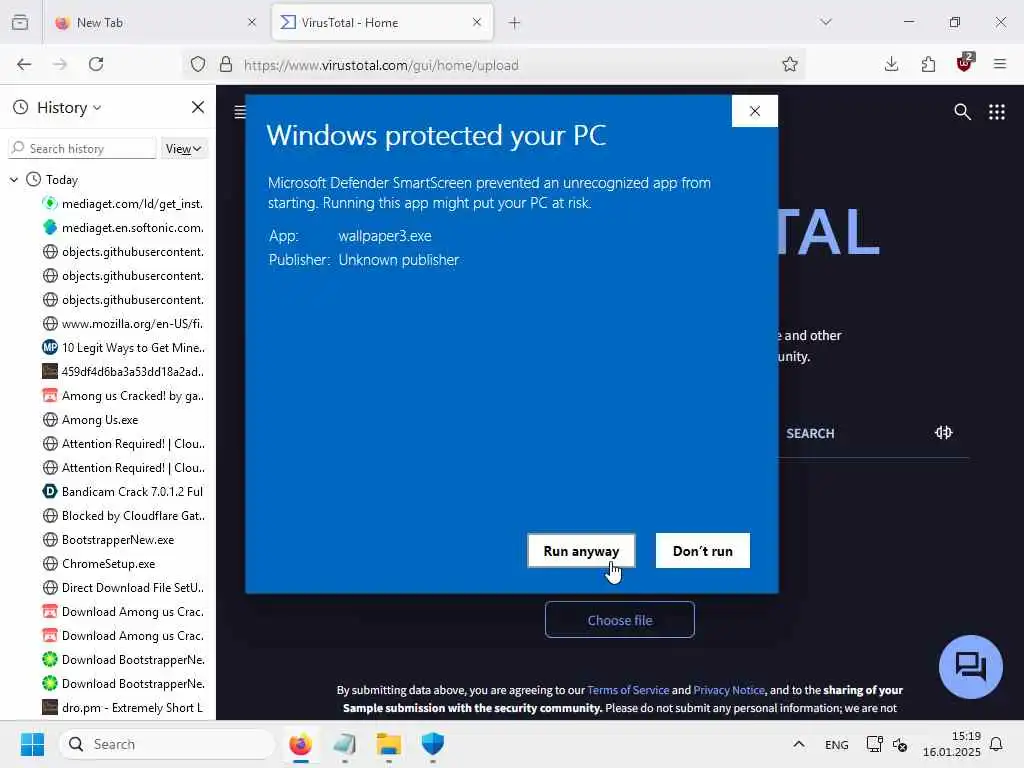
Task: Click the uBlock Origin shield icon
Action: tap(964, 64)
